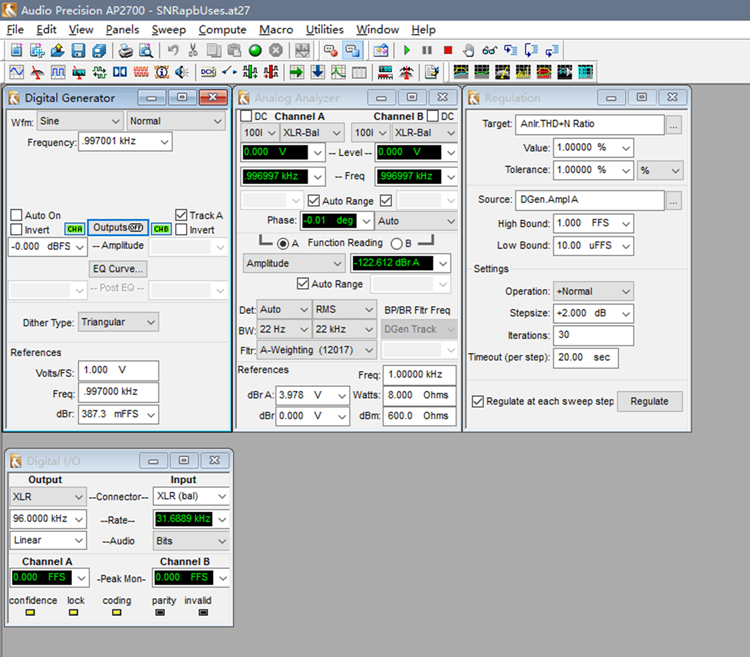Open the Analog Generator sine wave panel icon
The image size is (750, 657).
click(x=16, y=72)
